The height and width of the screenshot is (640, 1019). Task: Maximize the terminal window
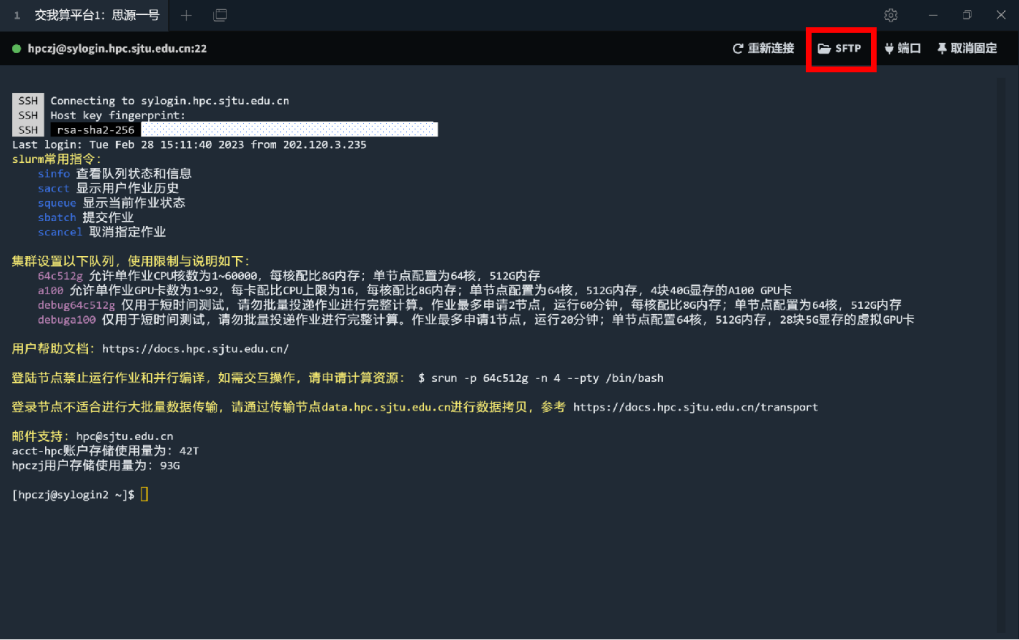pos(967,15)
